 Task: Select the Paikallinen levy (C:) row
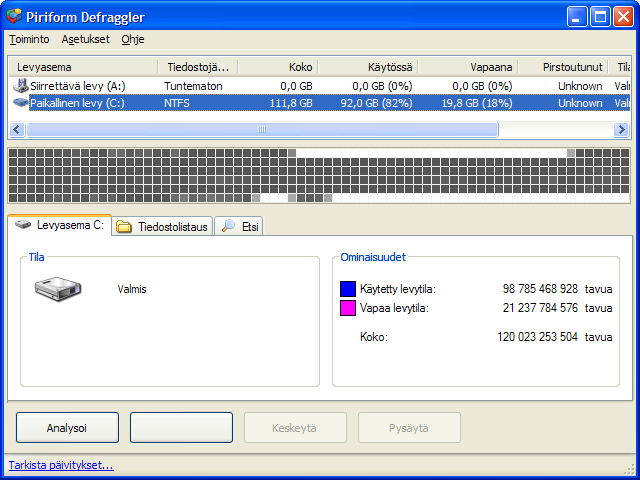click(x=320, y=102)
